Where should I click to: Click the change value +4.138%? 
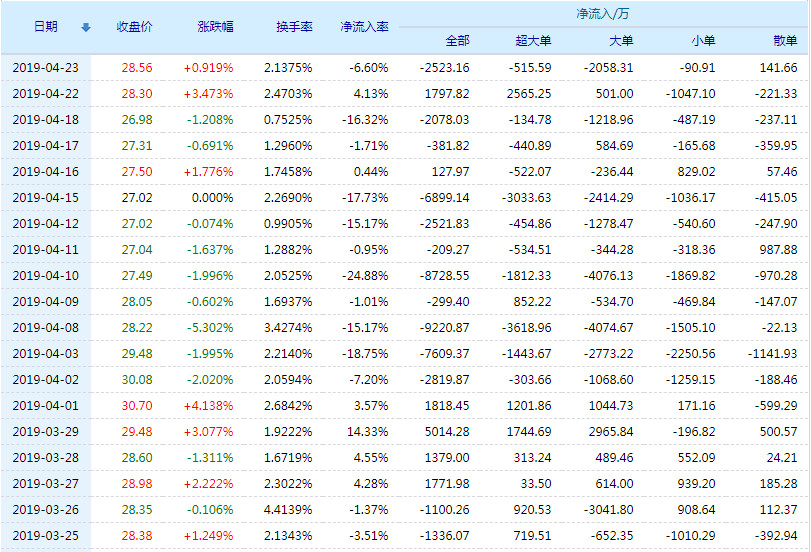click(208, 406)
